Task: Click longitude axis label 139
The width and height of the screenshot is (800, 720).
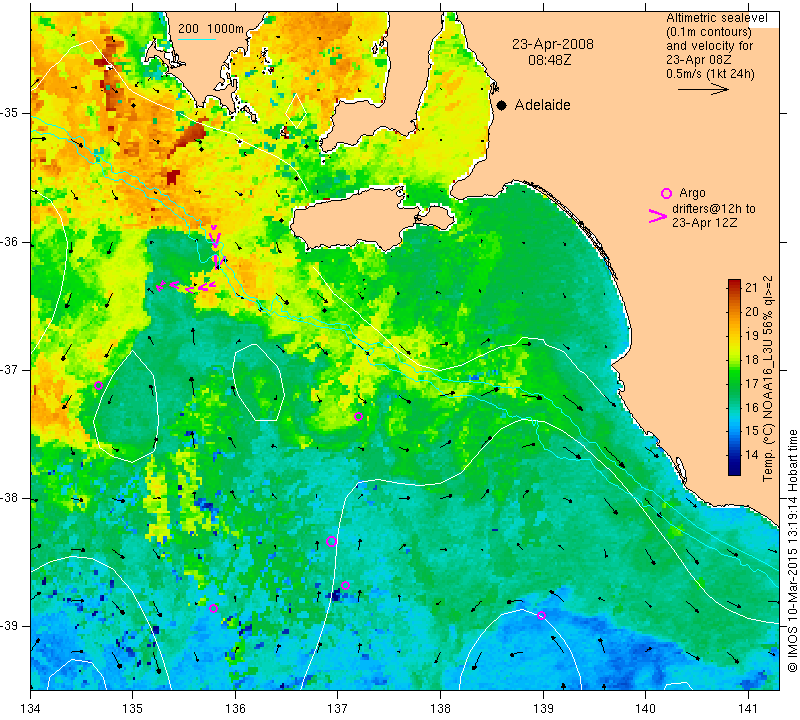Action: click(x=543, y=709)
